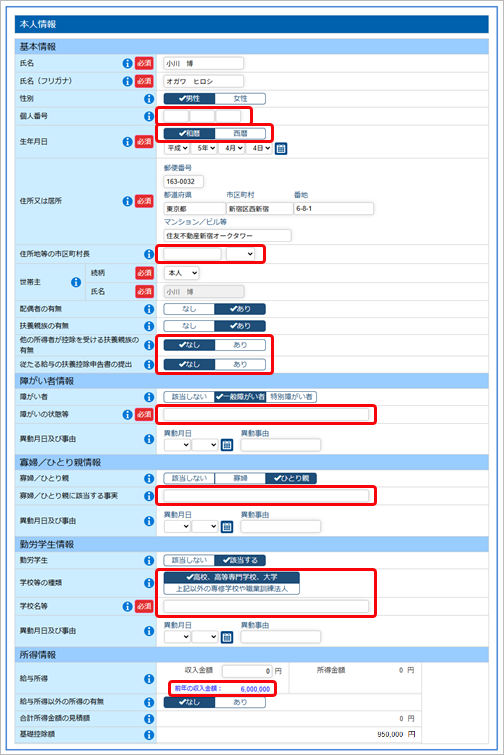Click info icon for 合計所得金額の見積額
This screenshot has width=504, height=755.
[x=149, y=718]
